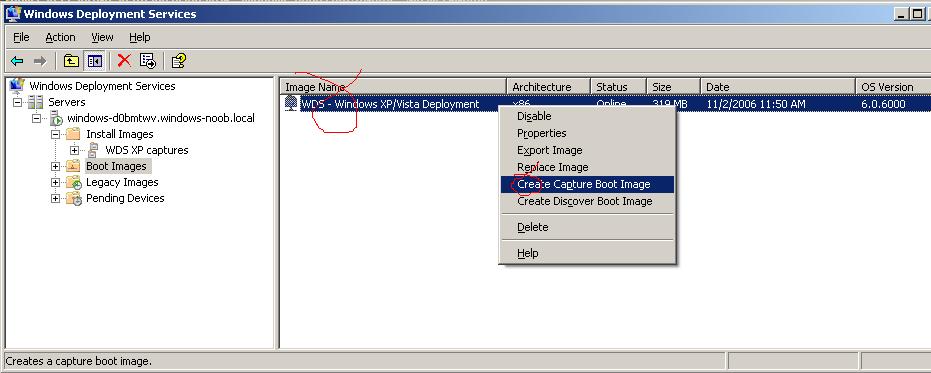Viewport: 931px width, 373px height.
Task: Select the Windows Deployment Services tree label
Action: click(x=102, y=86)
